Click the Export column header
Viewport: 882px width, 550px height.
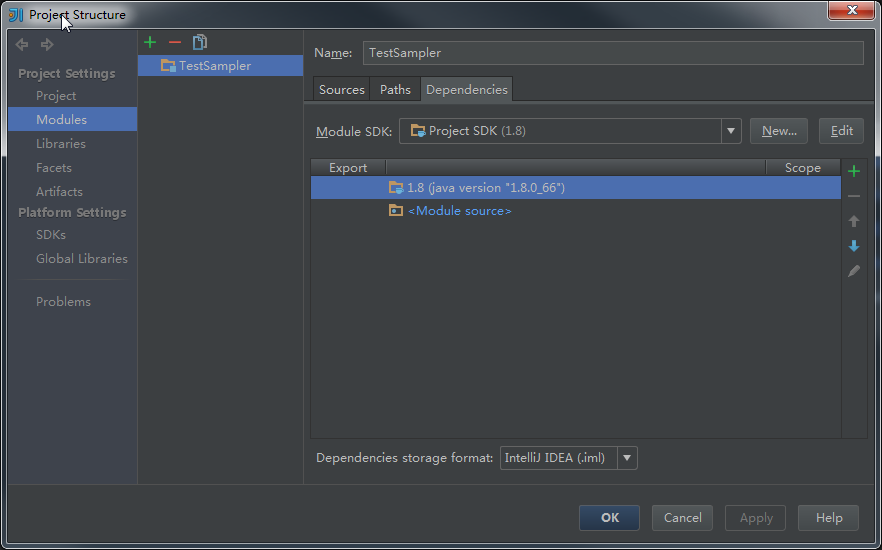click(x=348, y=168)
